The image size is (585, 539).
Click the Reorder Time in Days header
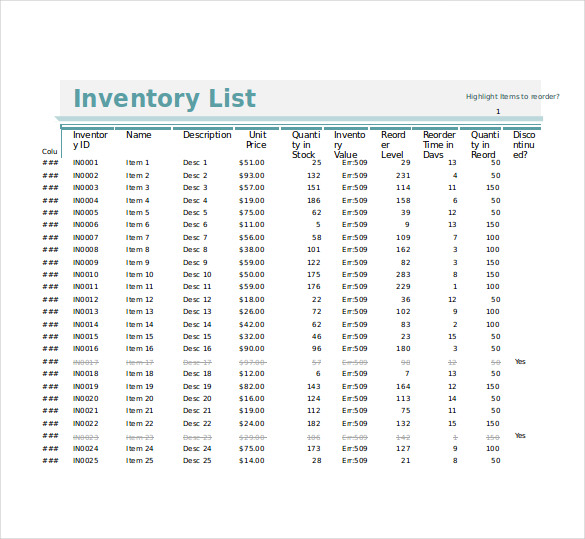tap(439, 145)
